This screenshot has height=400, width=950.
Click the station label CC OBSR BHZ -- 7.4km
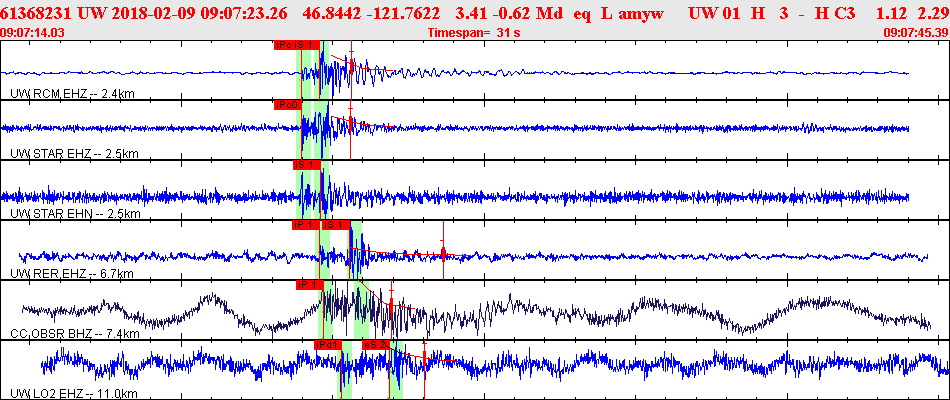point(75,334)
